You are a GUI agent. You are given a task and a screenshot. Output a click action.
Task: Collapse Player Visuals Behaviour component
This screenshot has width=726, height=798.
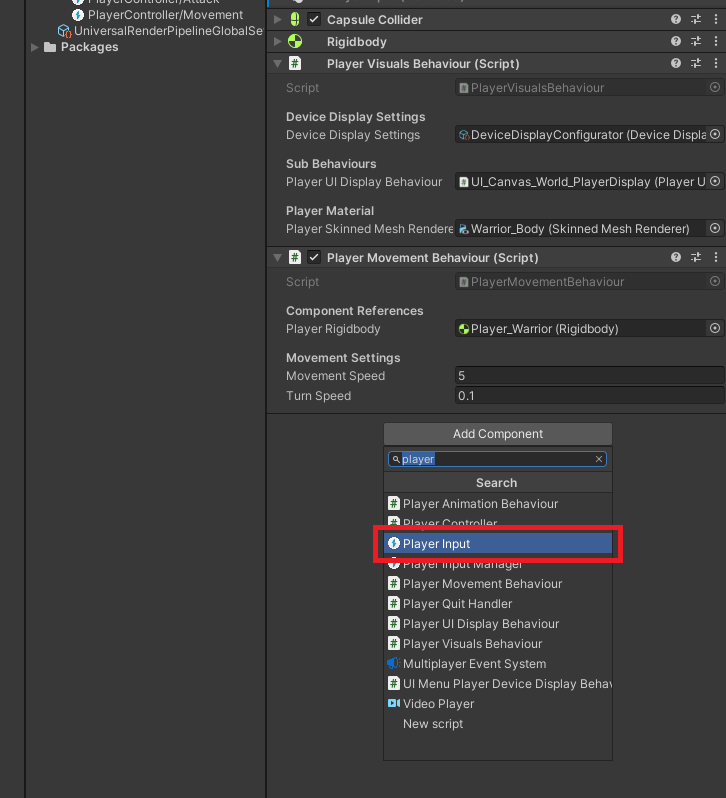coord(277,64)
